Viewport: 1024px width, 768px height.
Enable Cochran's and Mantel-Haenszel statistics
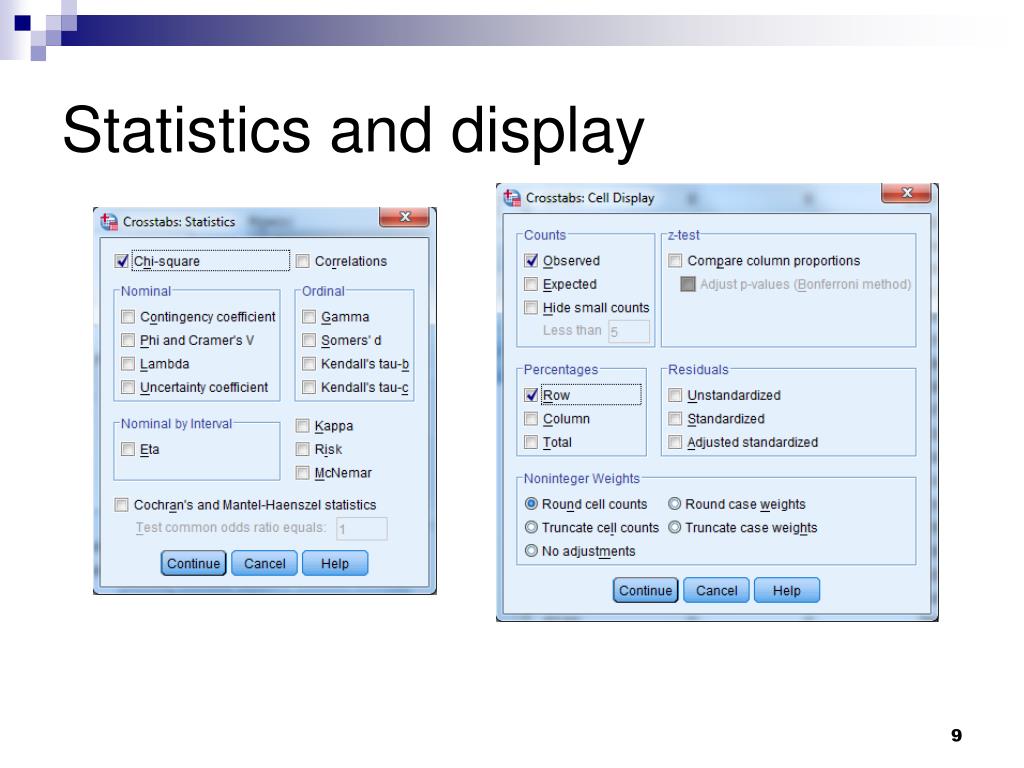coord(121,505)
